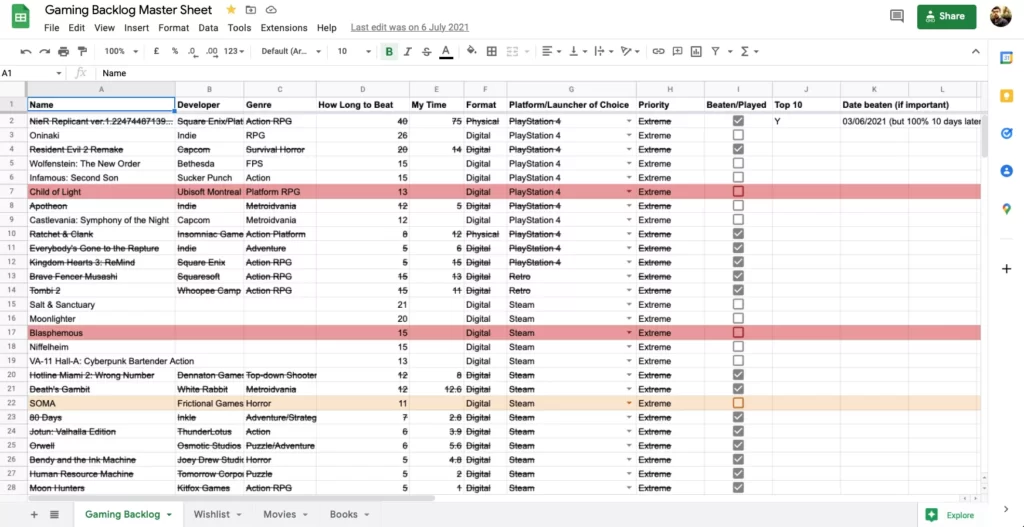Tick Beaten/Played checkbox for Oninaki
Viewport: 1024px width, 527px height.
738,135
